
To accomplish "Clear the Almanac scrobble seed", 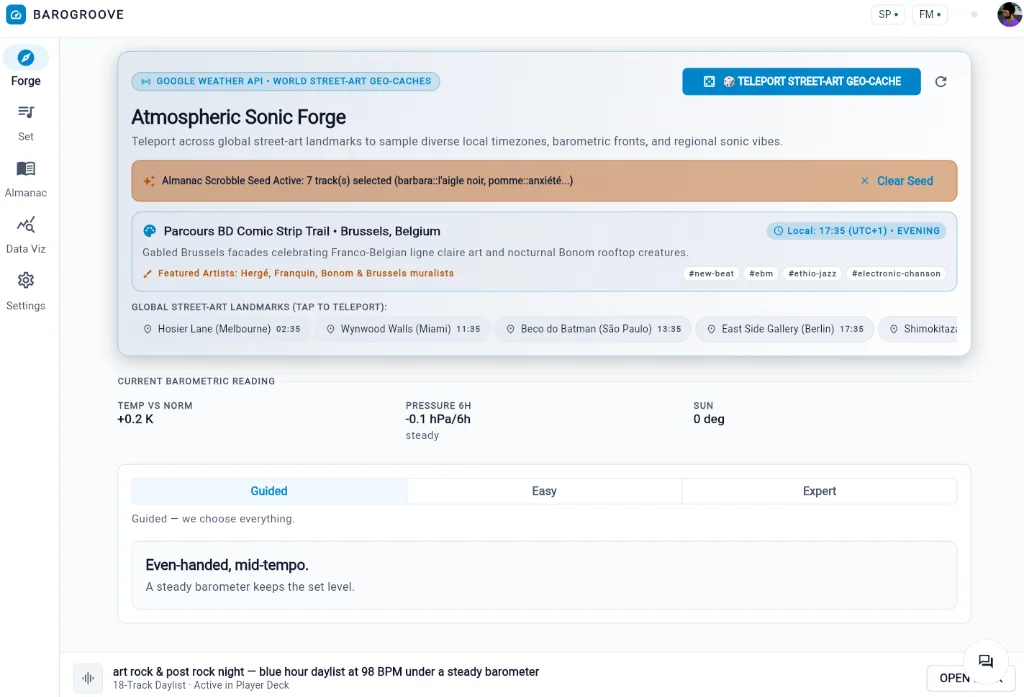I will pos(897,181).
